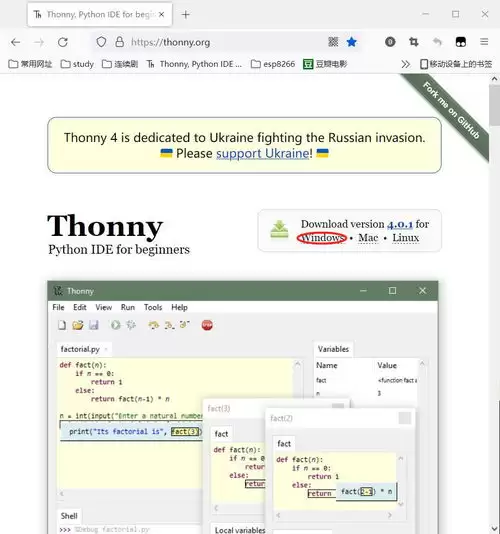The height and width of the screenshot is (534, 500).
Task: Open the black face extension icon
Action: pyautogui.click(x=460, y=42)
